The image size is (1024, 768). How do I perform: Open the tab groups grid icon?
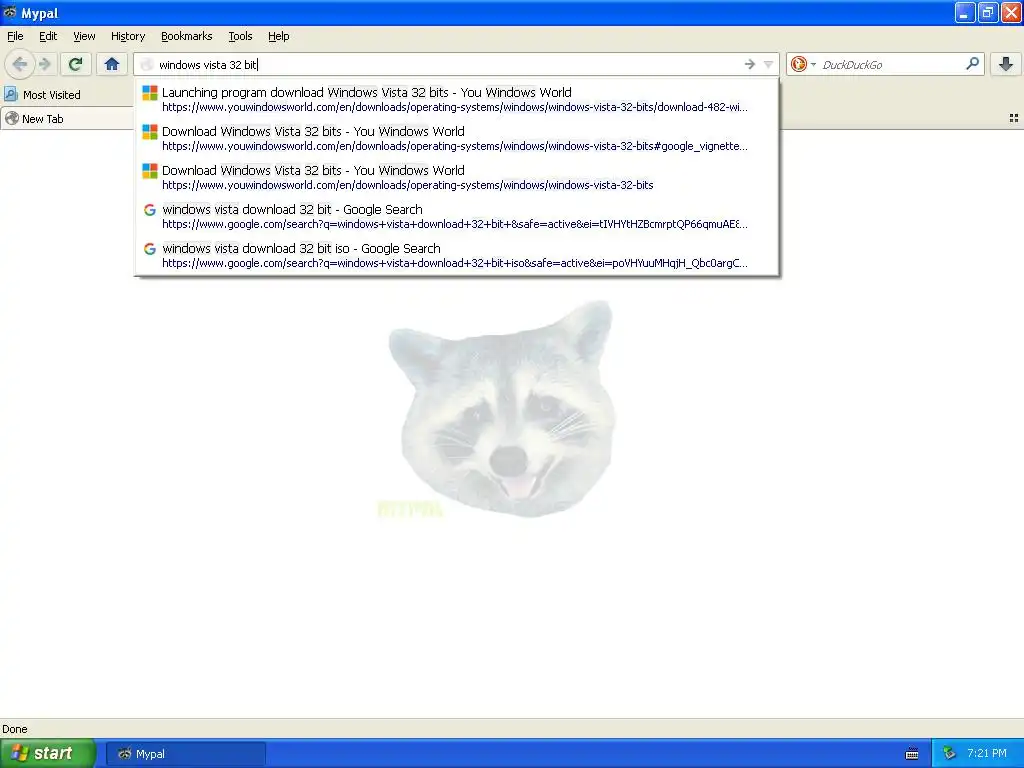tap(1014, 118)
